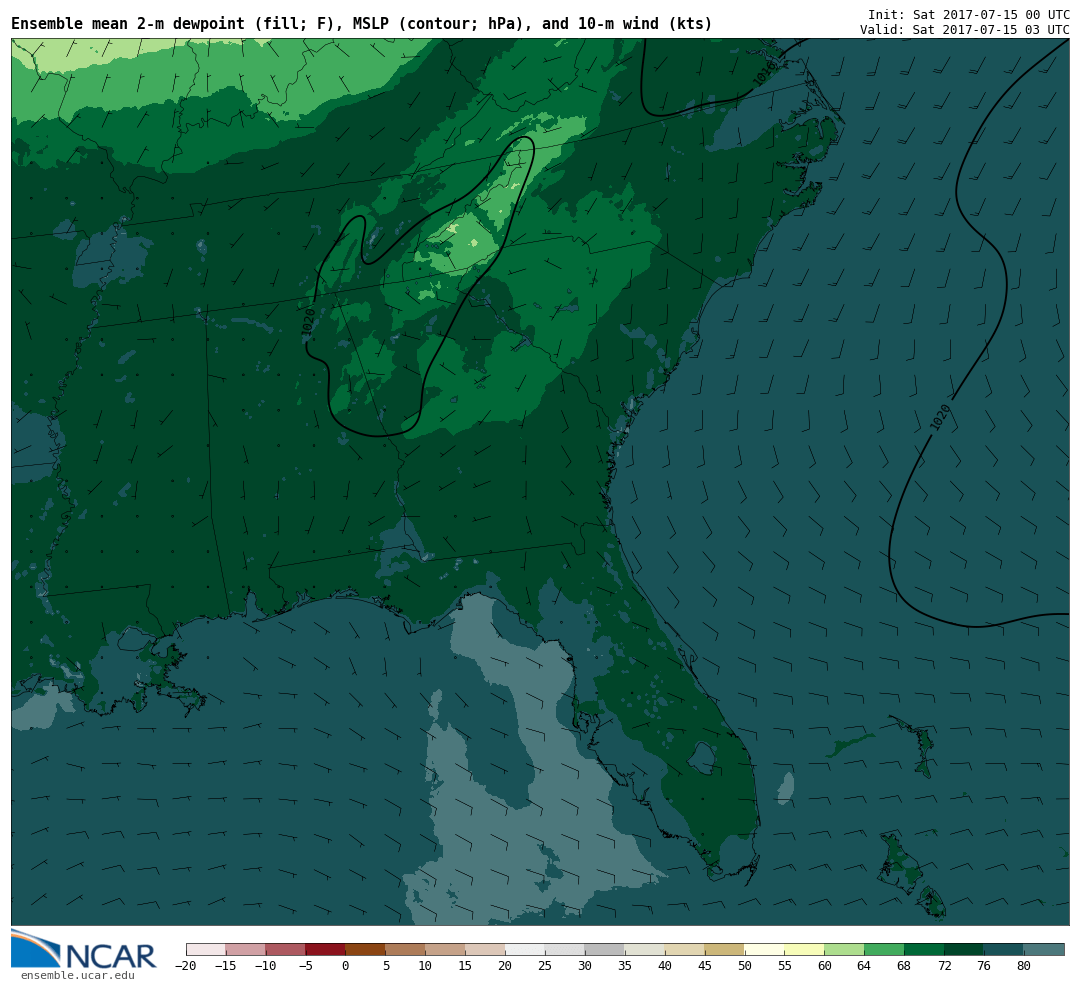
Task: Click the legend tick label 50
Action: coord(745,966)
